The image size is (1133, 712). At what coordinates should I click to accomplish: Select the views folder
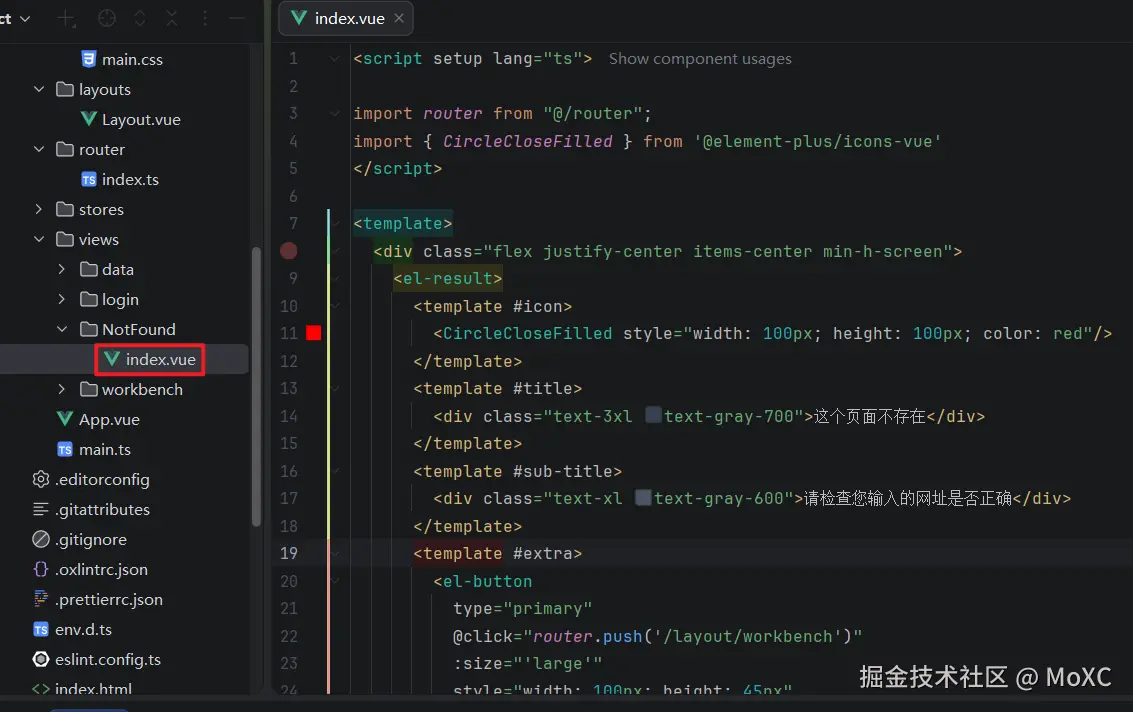98,239
